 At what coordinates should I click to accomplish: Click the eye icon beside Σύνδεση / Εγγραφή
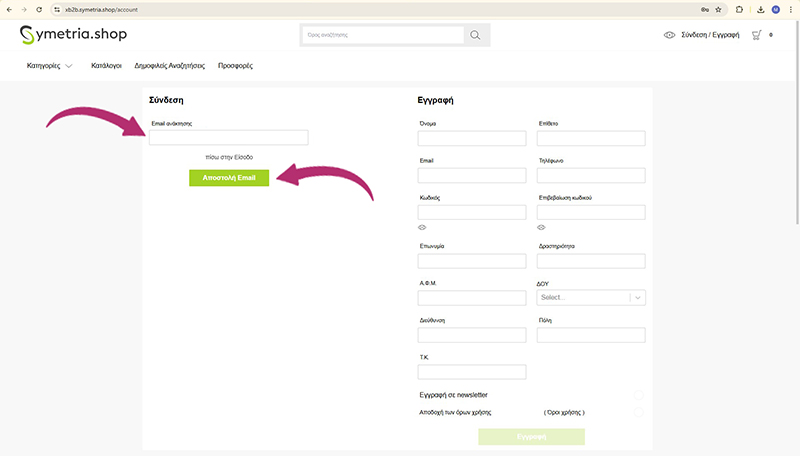tap(669, 35)
